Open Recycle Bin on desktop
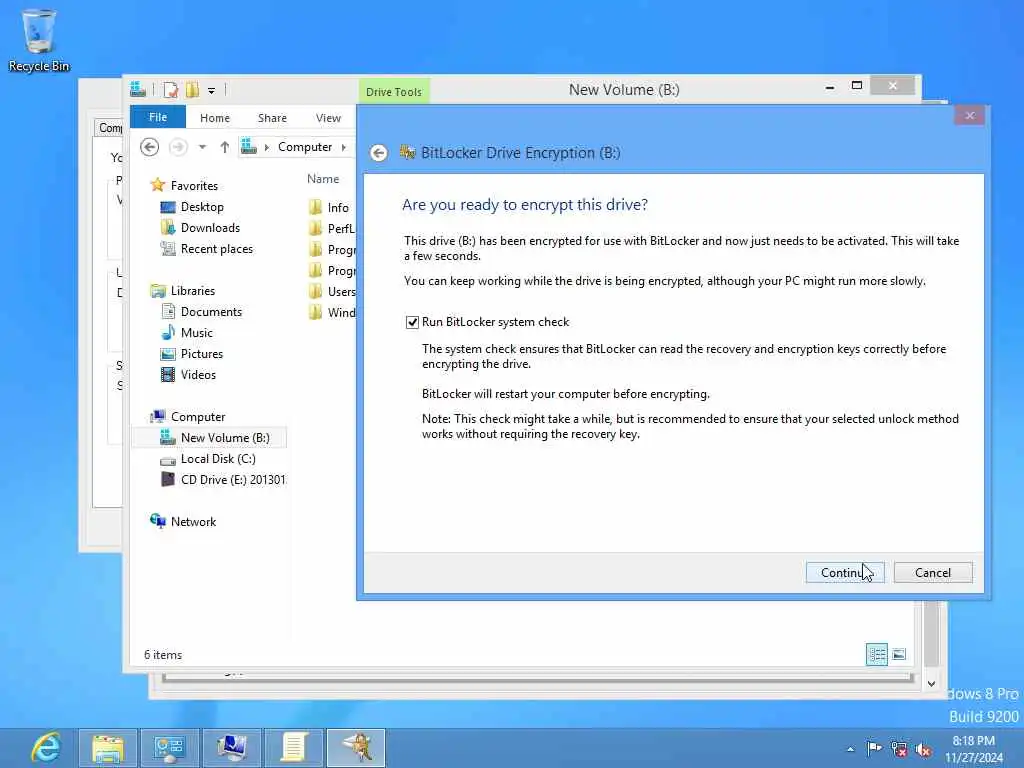 pos(39,40)
